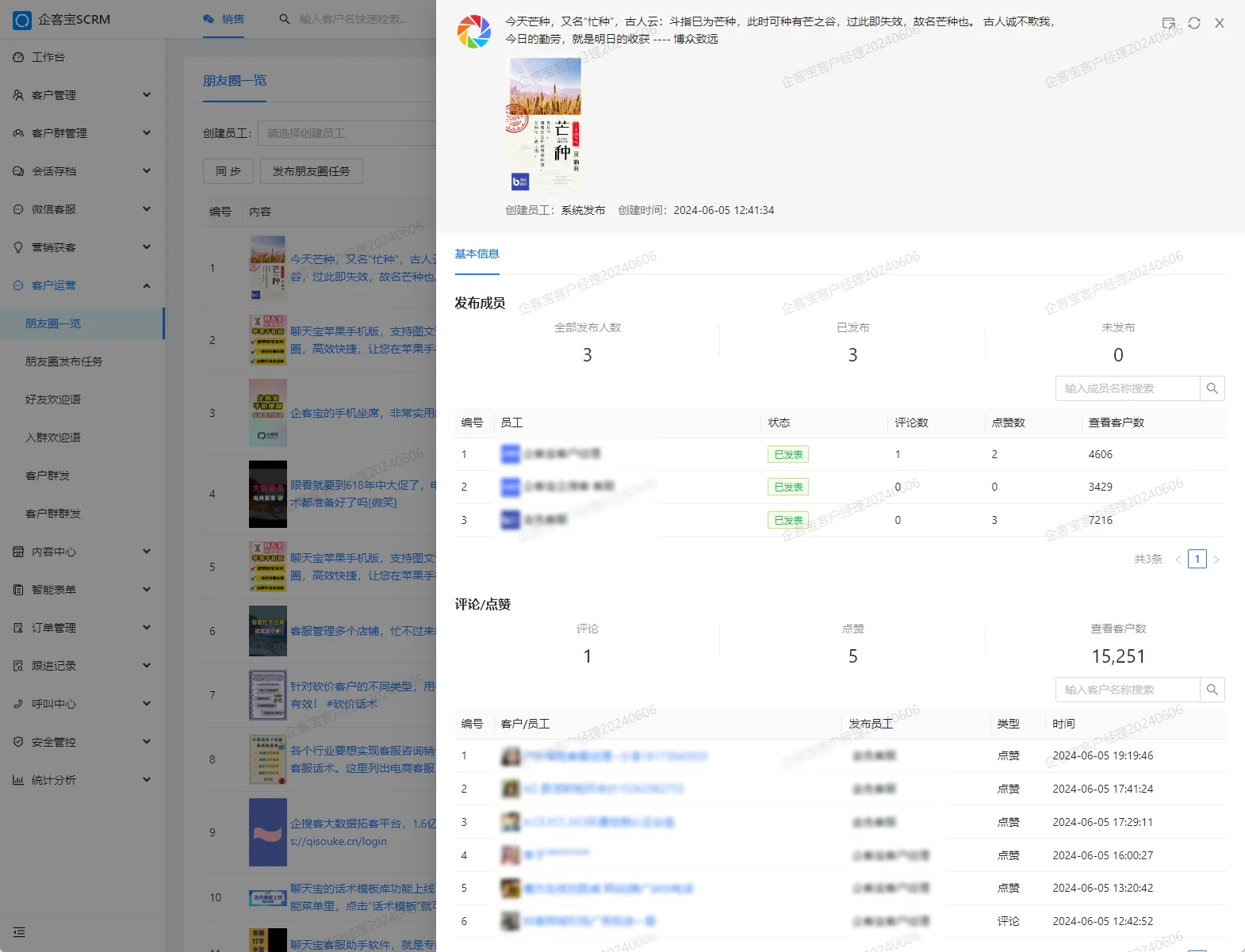Click search icon beside member name search
The width and height of the screenshot is (1245, 952).
[x=1212, y=388]
